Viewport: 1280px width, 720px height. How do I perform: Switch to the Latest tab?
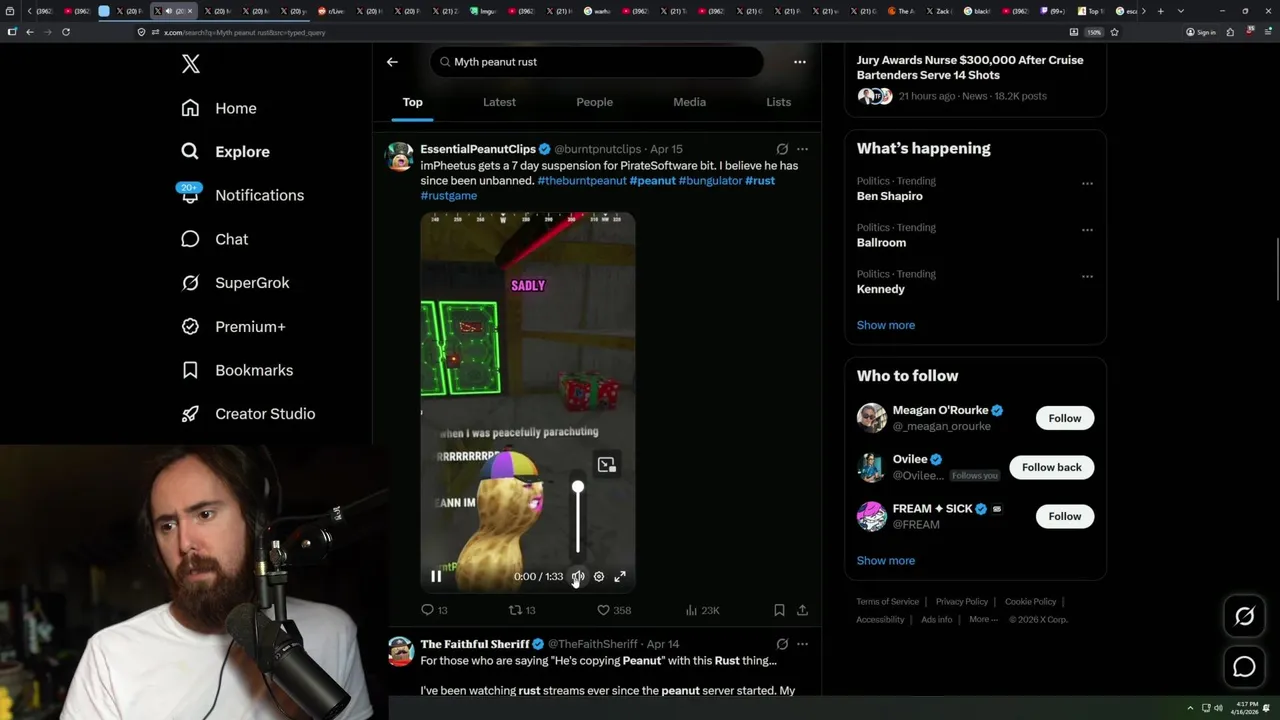coord(499,102)
